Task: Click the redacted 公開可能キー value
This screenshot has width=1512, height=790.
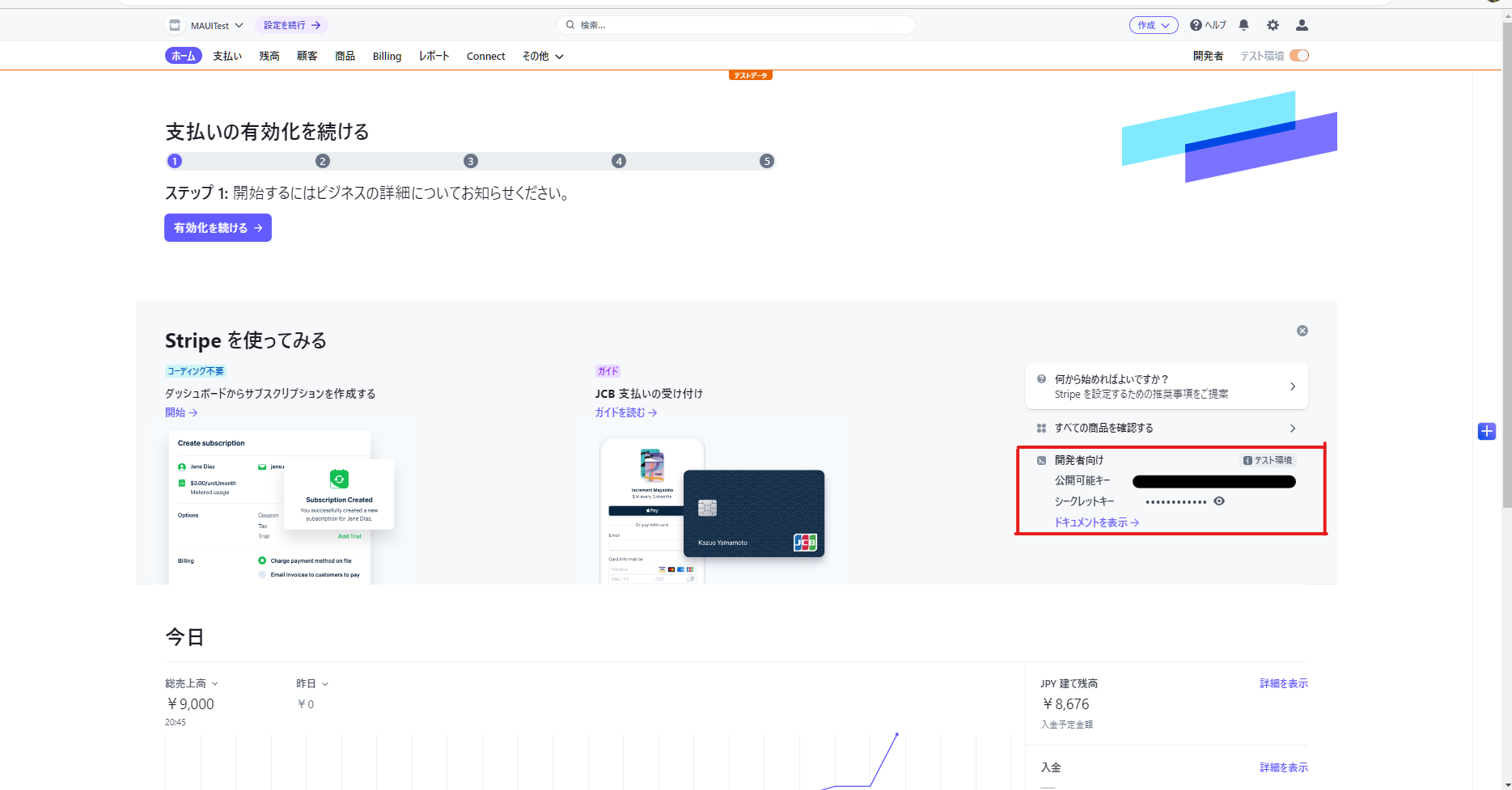Action: 1214,482
